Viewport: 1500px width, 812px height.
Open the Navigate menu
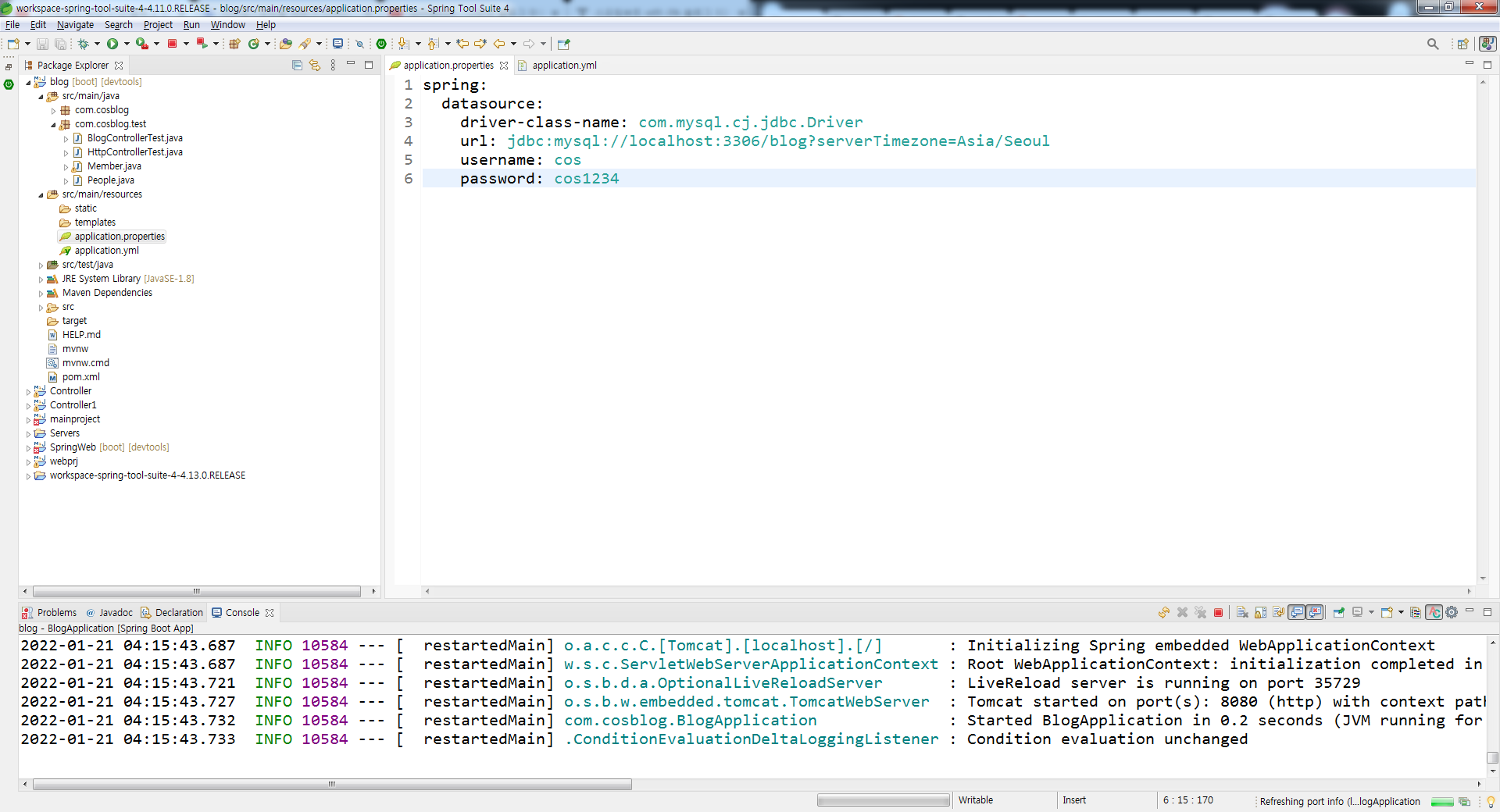(x=75, y=24)
